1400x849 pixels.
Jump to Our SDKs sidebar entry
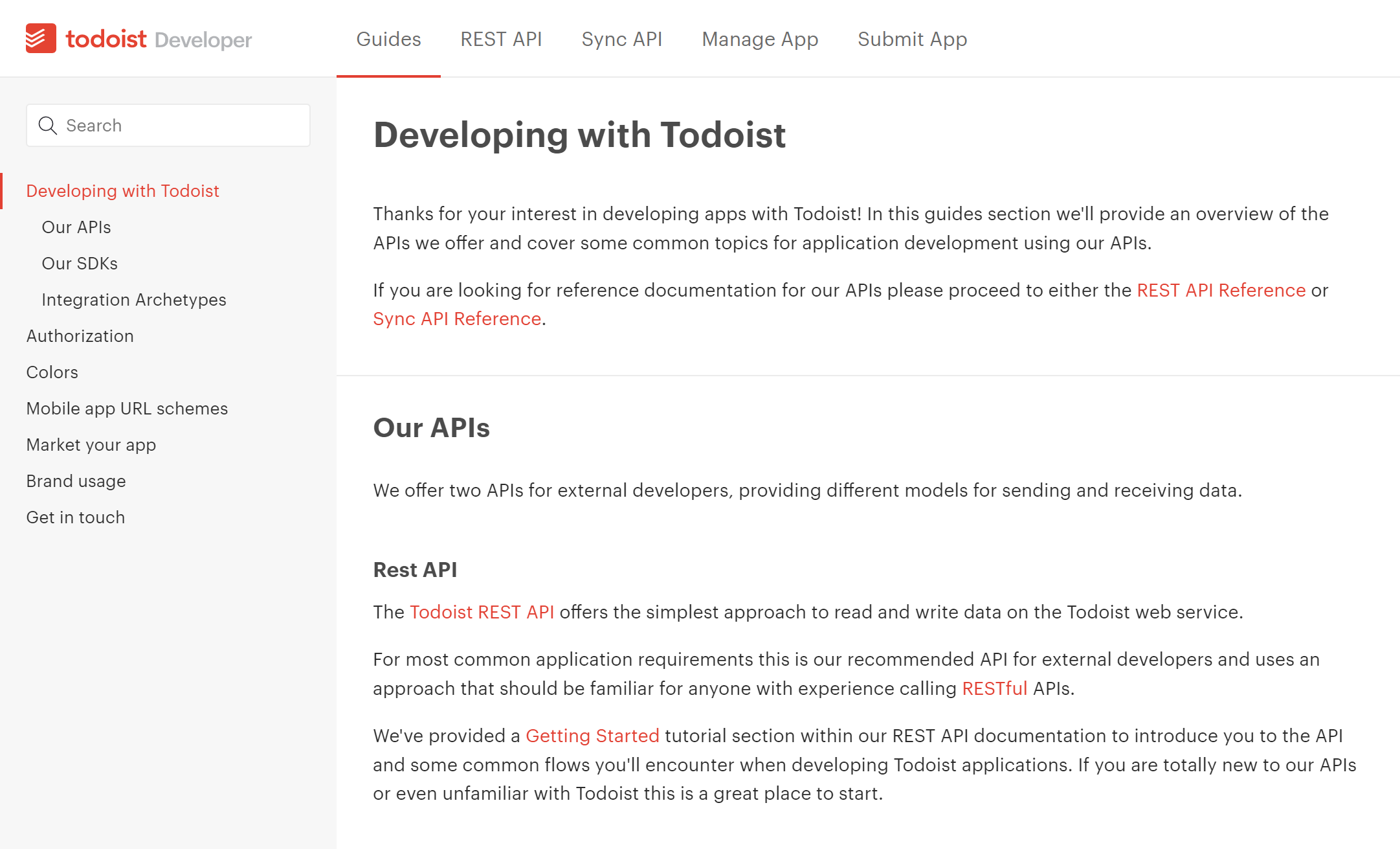[80, 264]
